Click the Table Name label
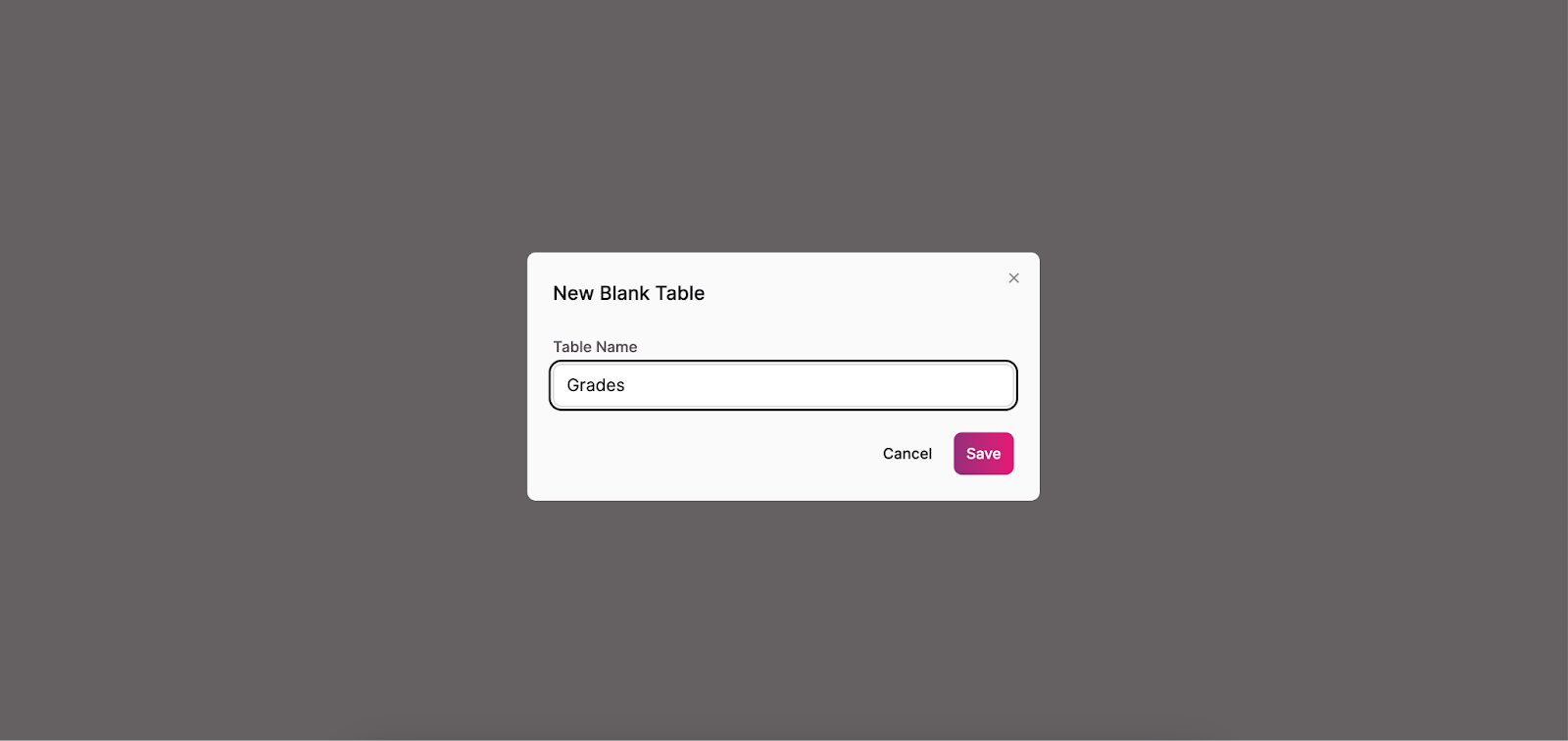1568x741 pixels. pos(595,347)
